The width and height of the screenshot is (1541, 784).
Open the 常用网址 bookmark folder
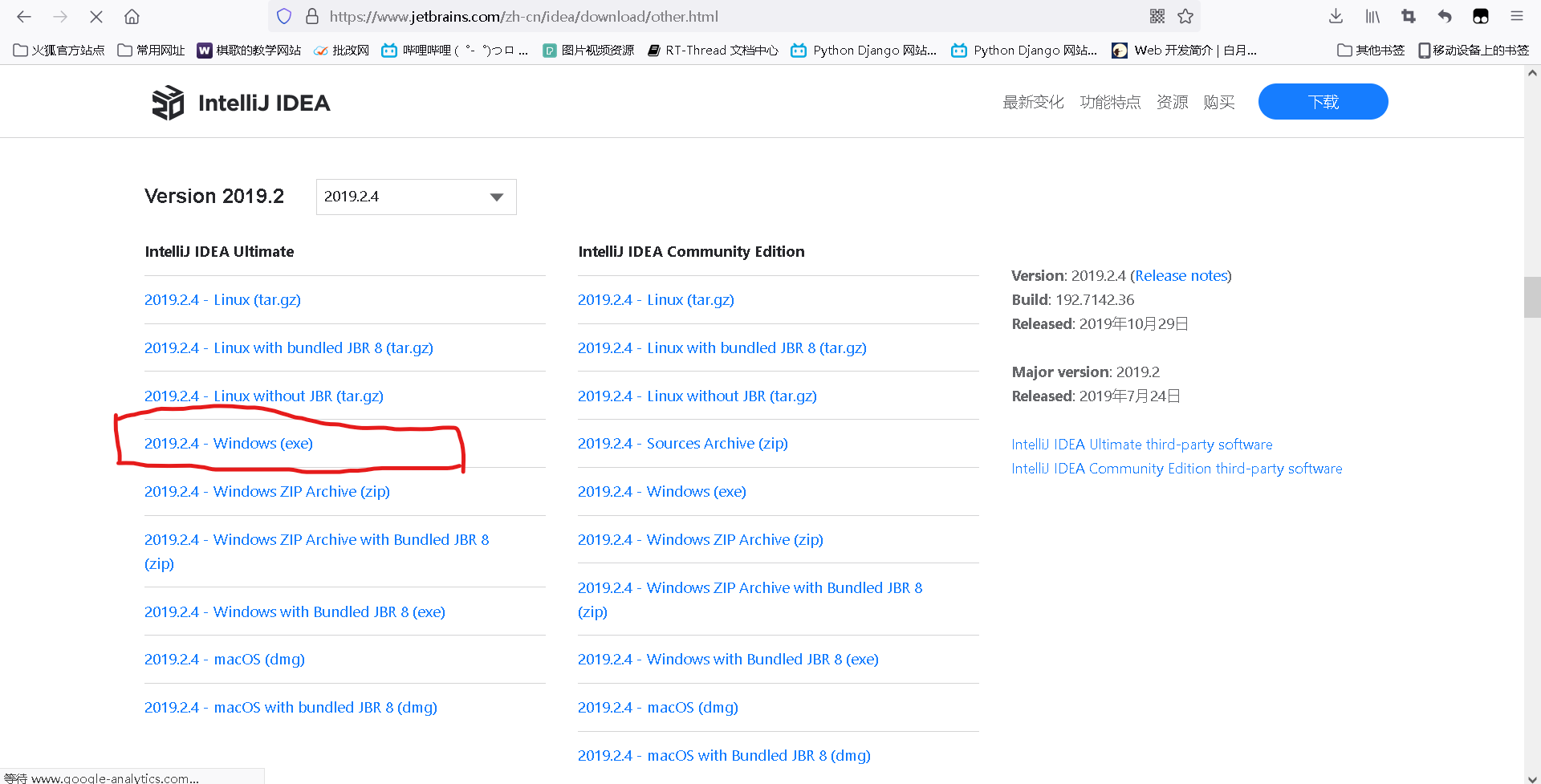coord(152,50)
